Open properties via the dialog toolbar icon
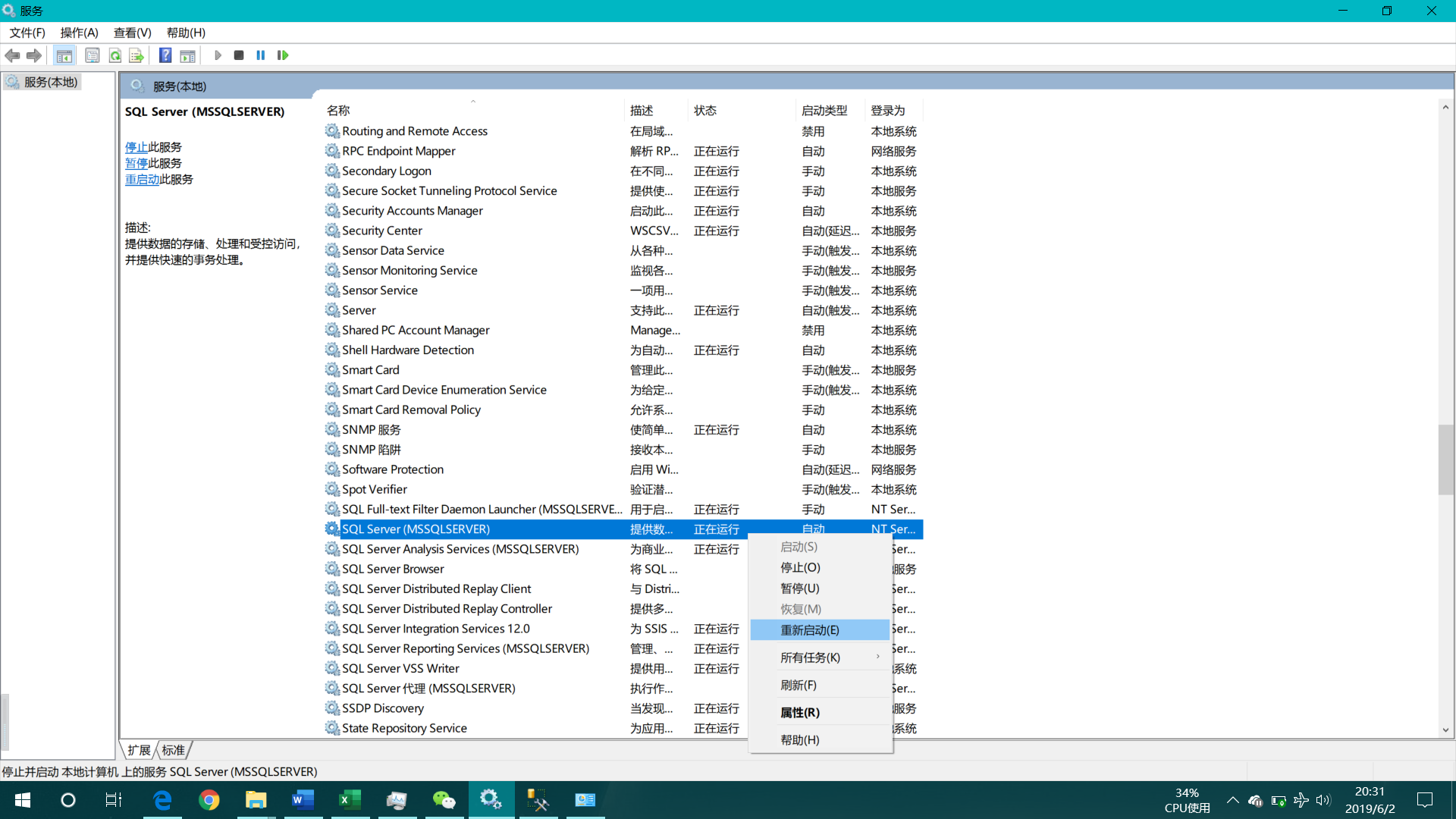 coord(92,55)
